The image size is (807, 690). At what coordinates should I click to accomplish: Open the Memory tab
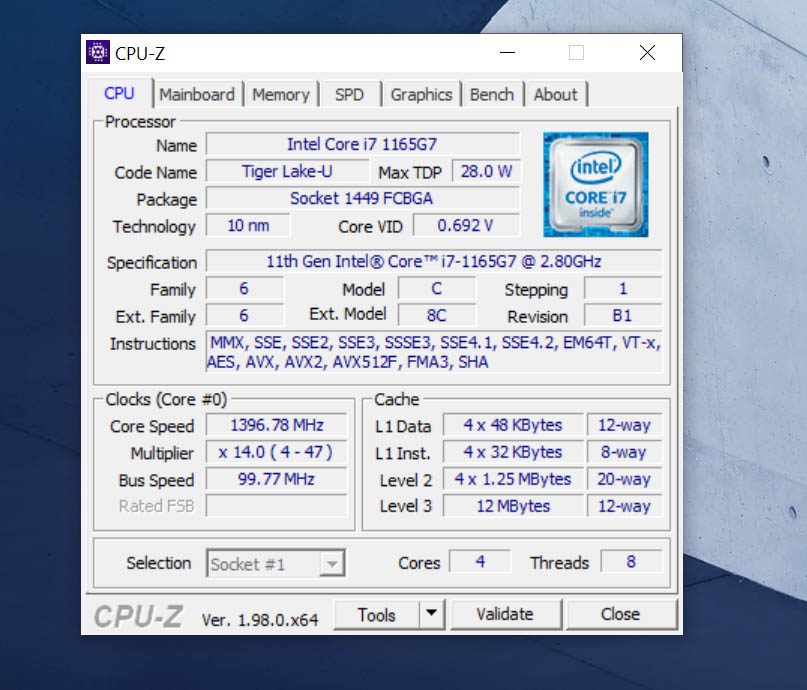(281, 95)
